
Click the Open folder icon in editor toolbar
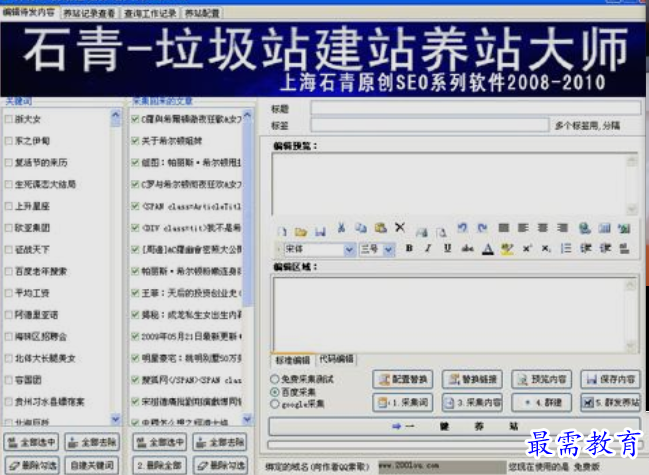pos(301,231)
